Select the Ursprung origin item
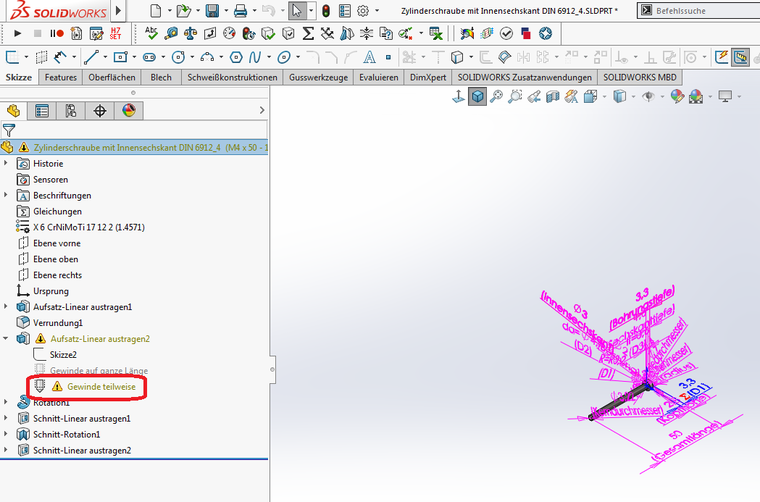Screen dimensions: 760x502 [51, 291]
